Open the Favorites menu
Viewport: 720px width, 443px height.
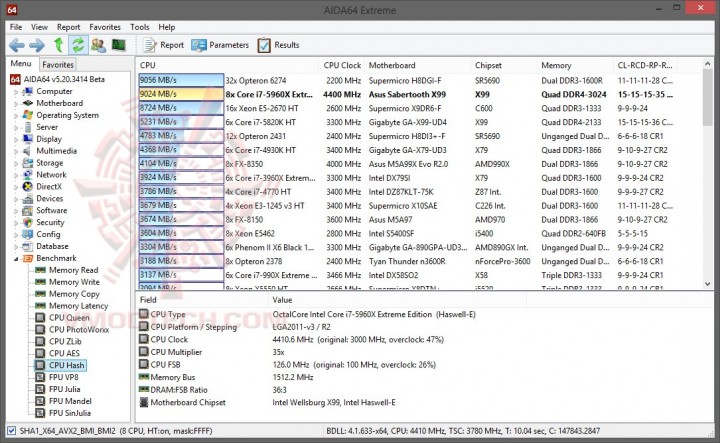coord(105,27)
